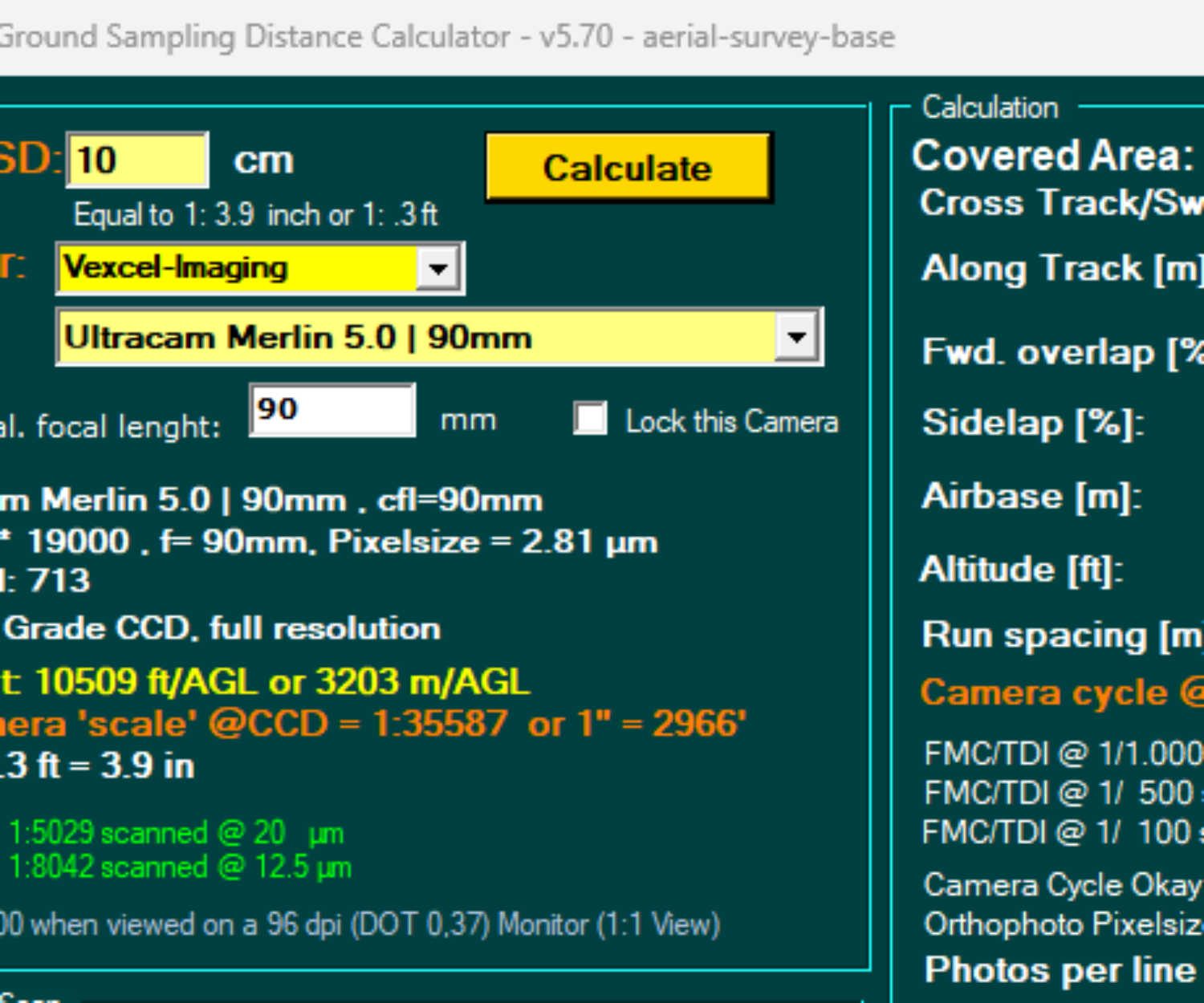Click the 'Airbase [m]:' label
The height and width of the screenshot is (1003, 1204).
click(1031, 496)
